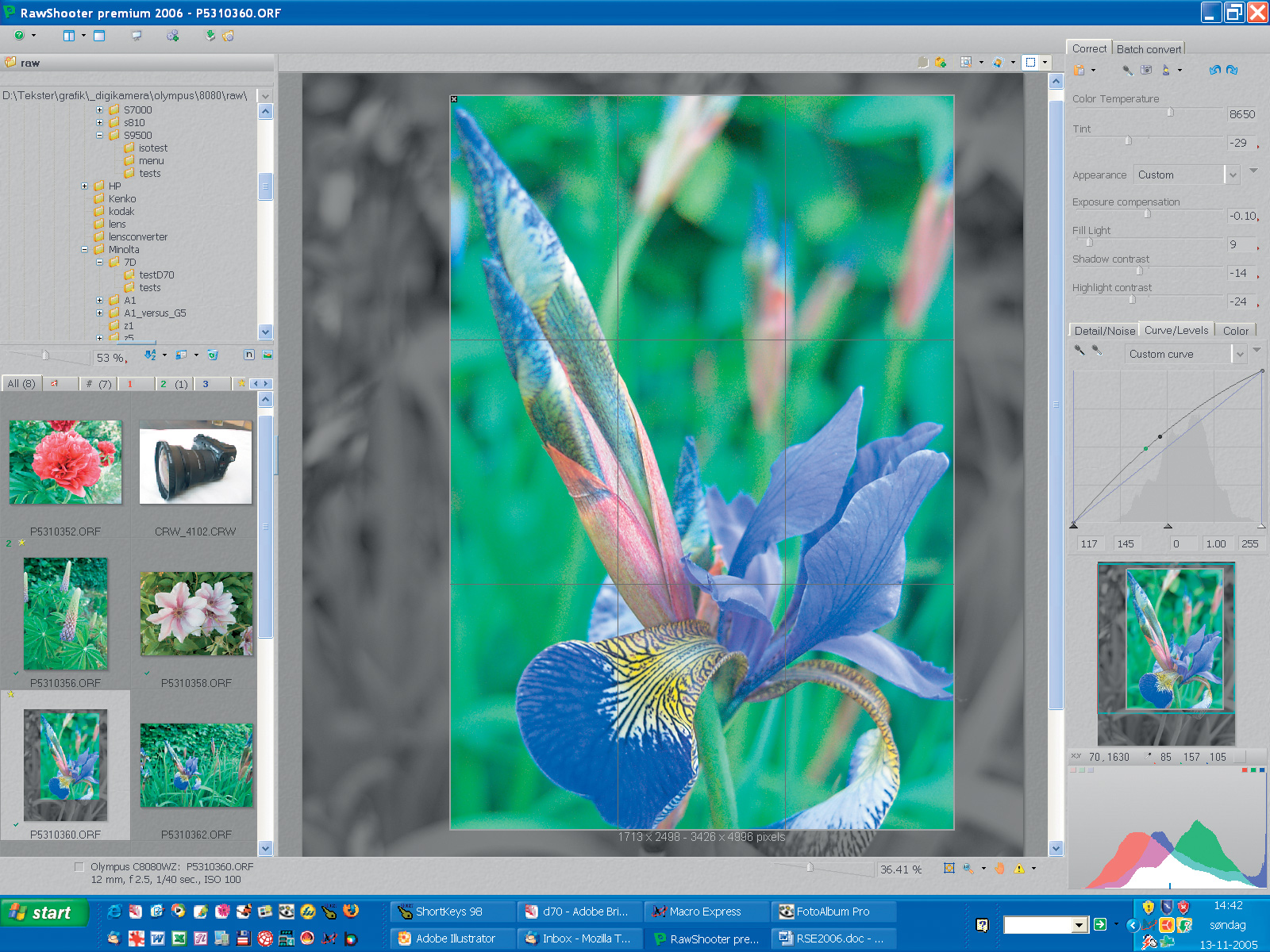This screenshot has width=1270, height=952.
Task: Open the Detail/Noise tab
Action: click(1104, 331)
